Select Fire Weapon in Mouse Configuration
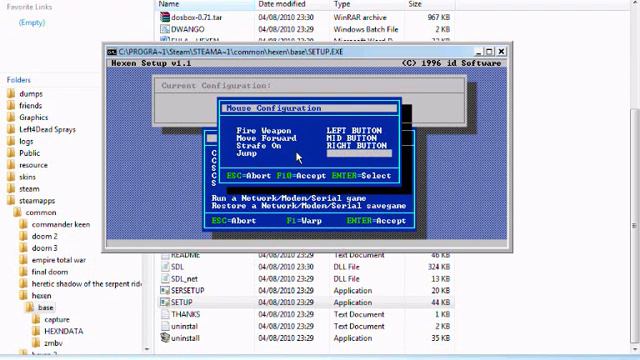This screenshot has height=360, width=640. tap(264, 131)
